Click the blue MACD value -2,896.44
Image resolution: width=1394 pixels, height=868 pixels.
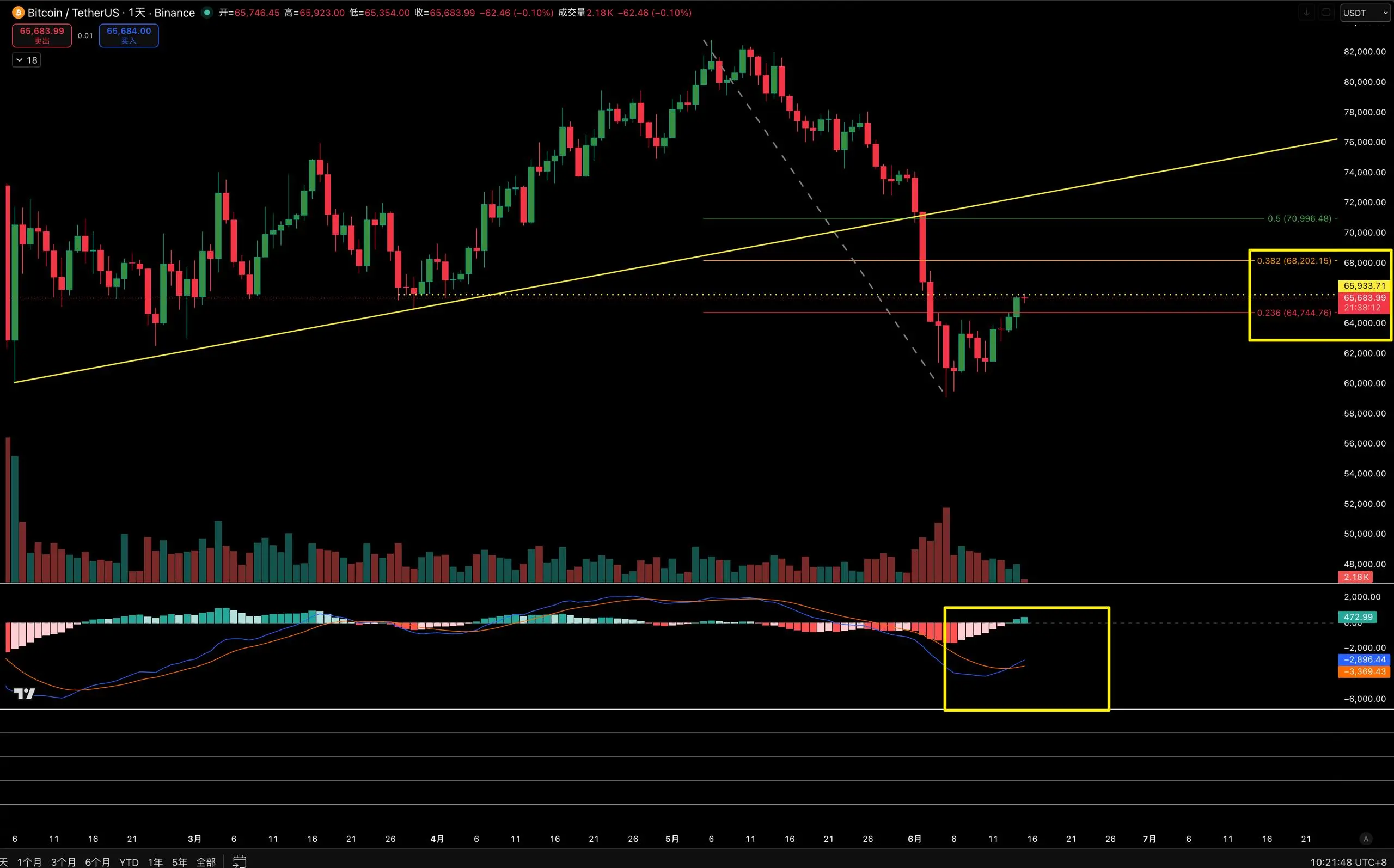pyautogui.click(x=1364, y=659)
